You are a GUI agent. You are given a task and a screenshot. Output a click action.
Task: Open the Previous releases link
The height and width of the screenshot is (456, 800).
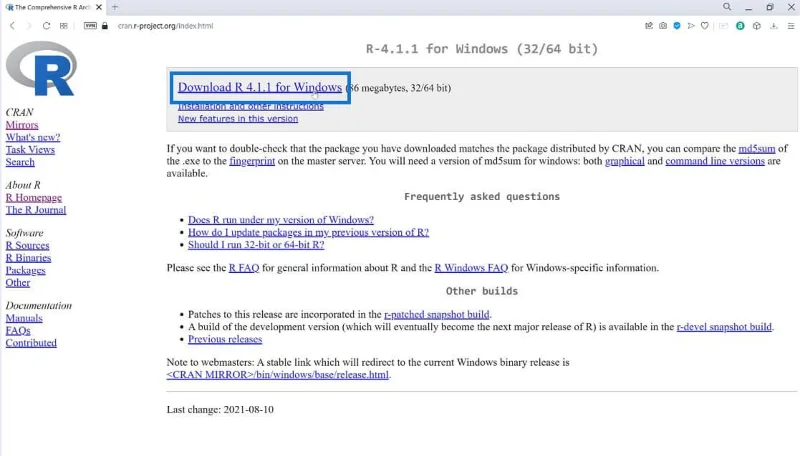coord(225,339)
